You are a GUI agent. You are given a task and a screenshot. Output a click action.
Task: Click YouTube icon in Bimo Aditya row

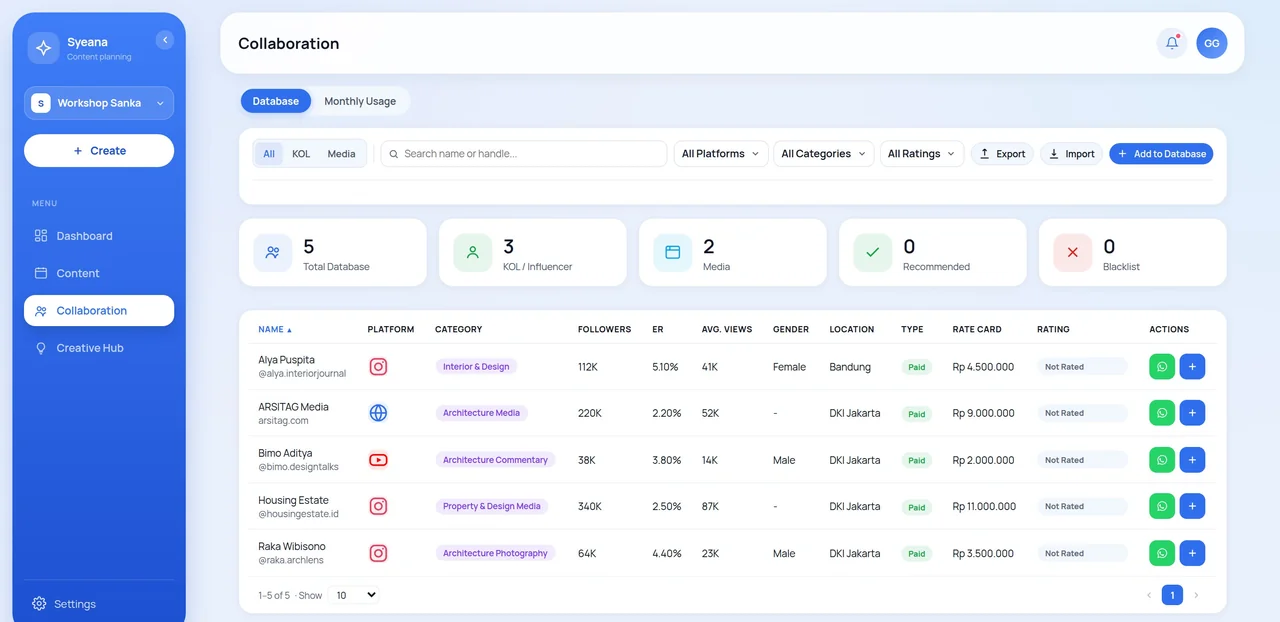coord(378,460)
